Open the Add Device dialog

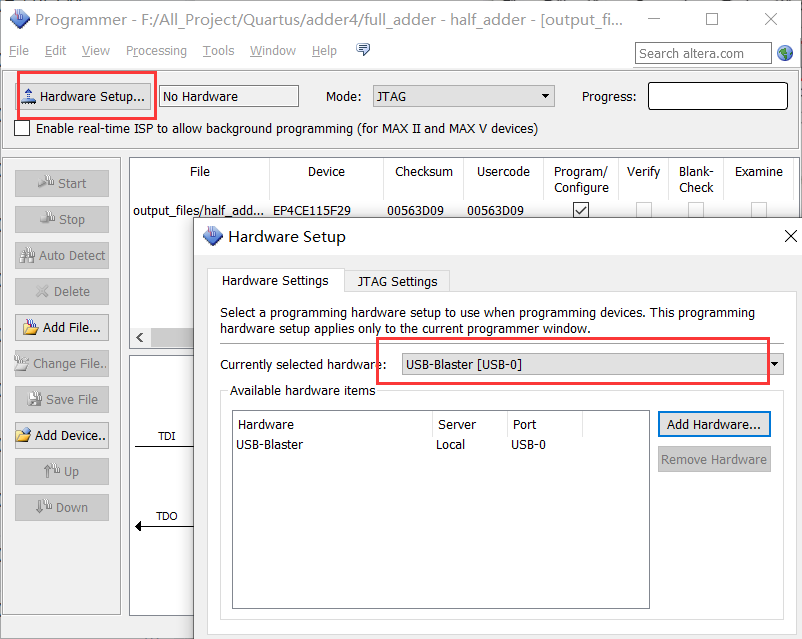[62, 435]
